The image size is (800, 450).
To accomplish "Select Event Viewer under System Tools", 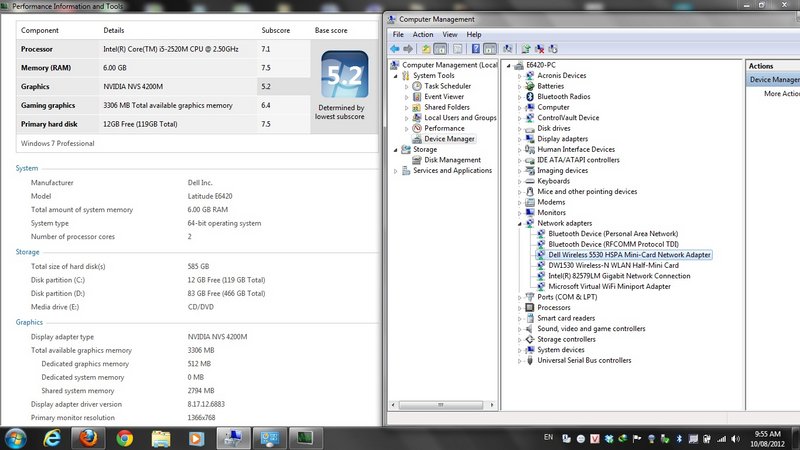I will pyautogui.click(x=446, y=97).
